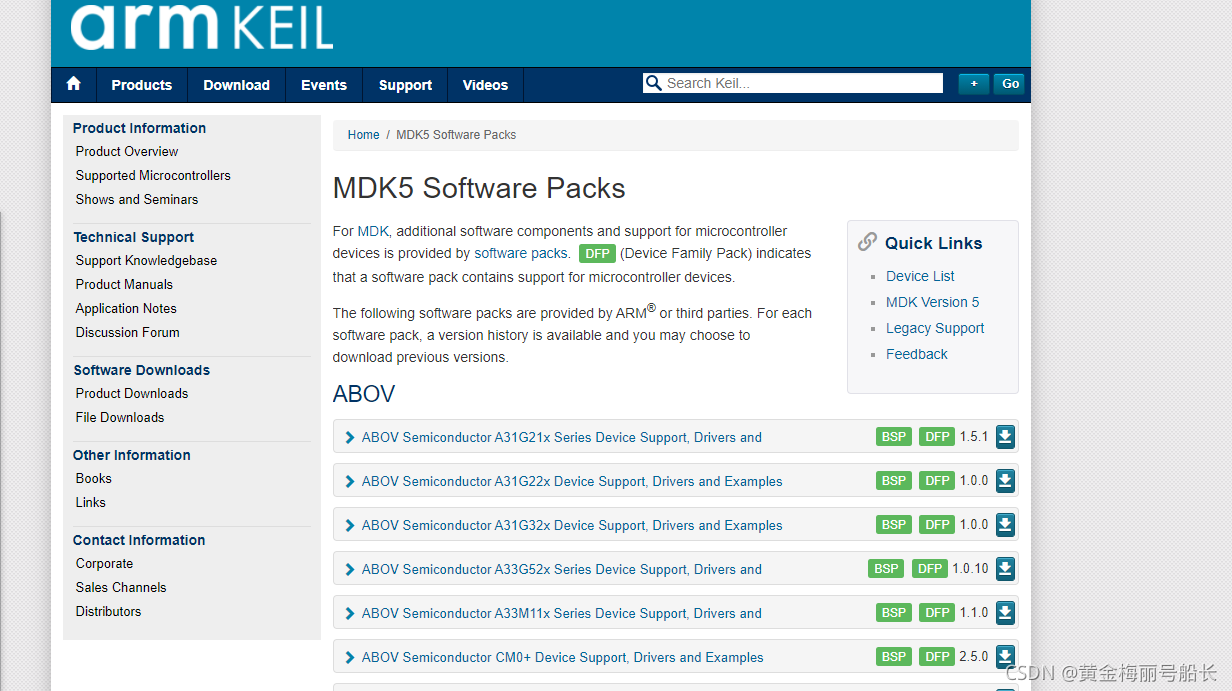
Task: Click DFP badge of A31G21x row
Action: 937,437
